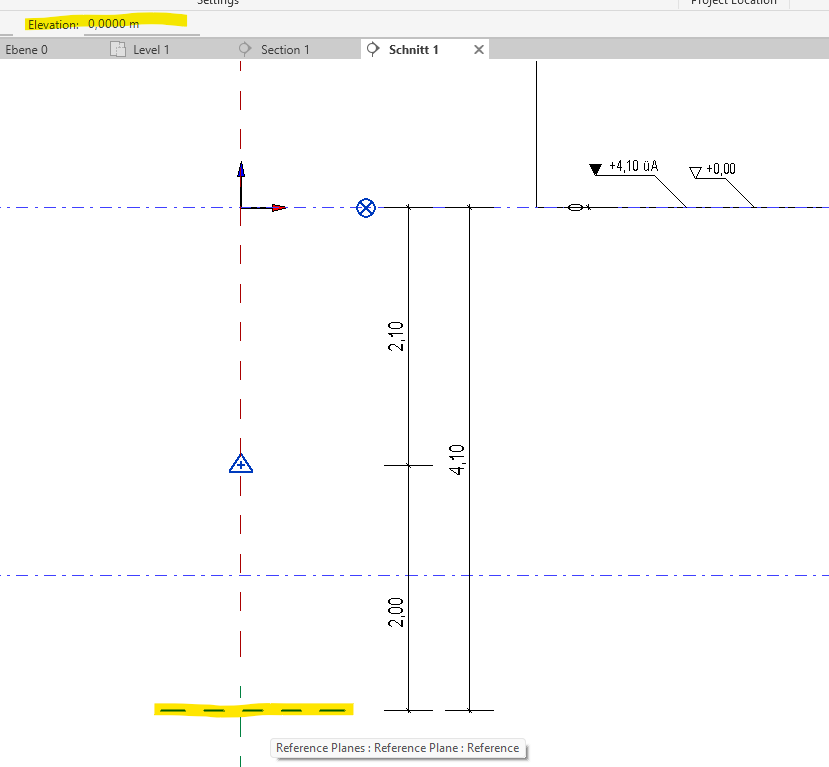
Task: Close the Schnitt 1 view tab
Action: (x=478, y=48)
